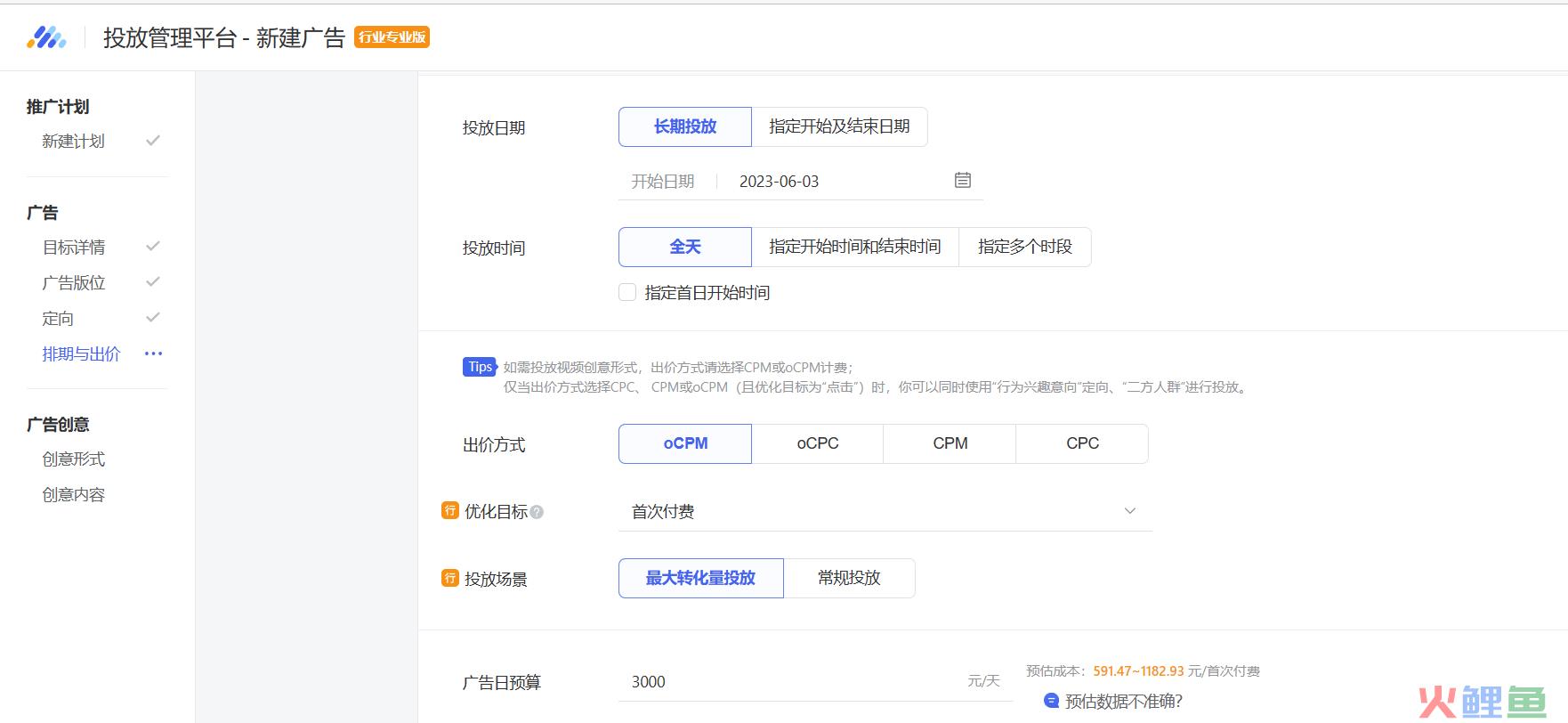This screenshot has width=1568, height=723.
Task: Select oCPC bidding method
Action: coord(817,443)
